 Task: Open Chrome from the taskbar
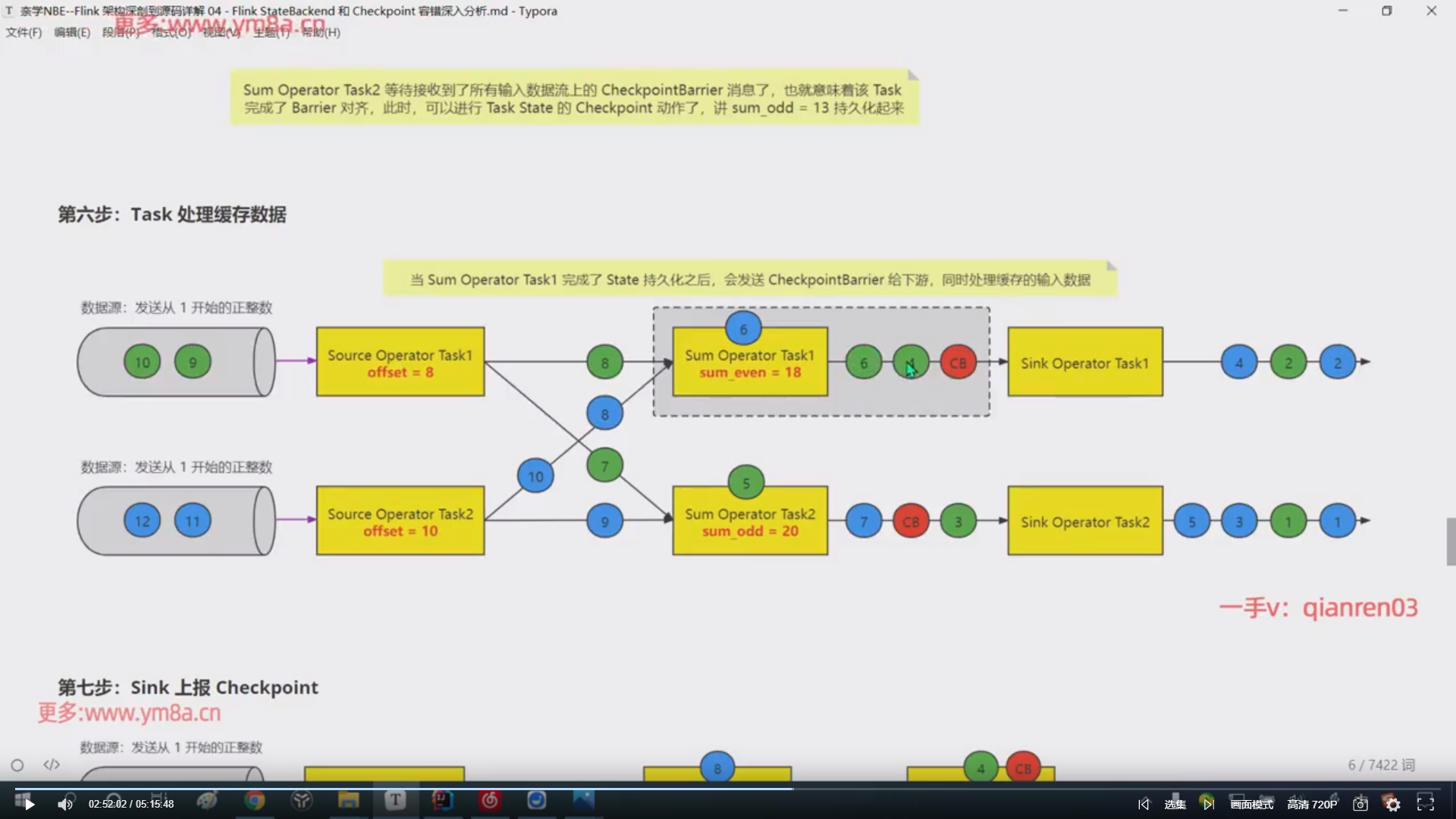pos(255,800)
